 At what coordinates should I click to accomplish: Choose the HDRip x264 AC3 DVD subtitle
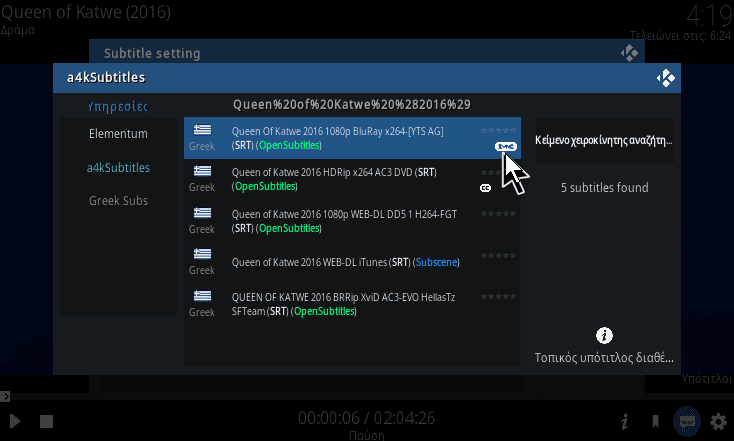click(x=352, y=179)
